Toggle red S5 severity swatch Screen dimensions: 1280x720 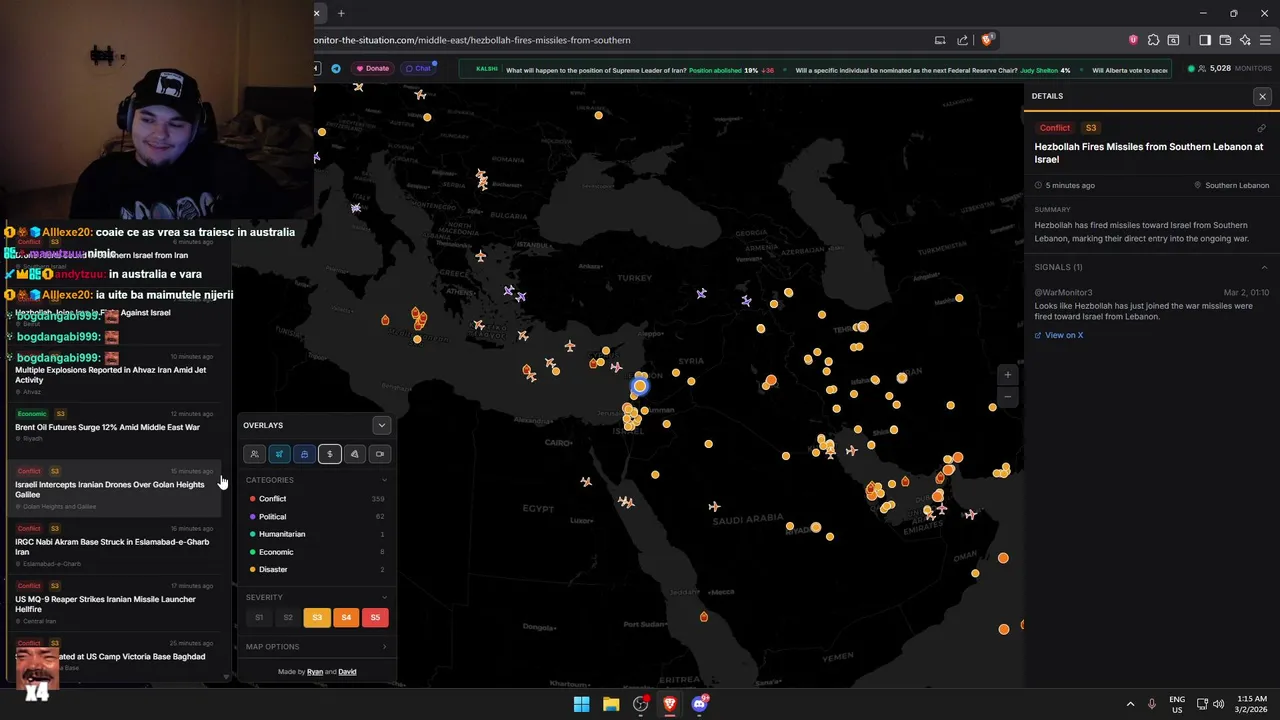[x=375, y=617]
